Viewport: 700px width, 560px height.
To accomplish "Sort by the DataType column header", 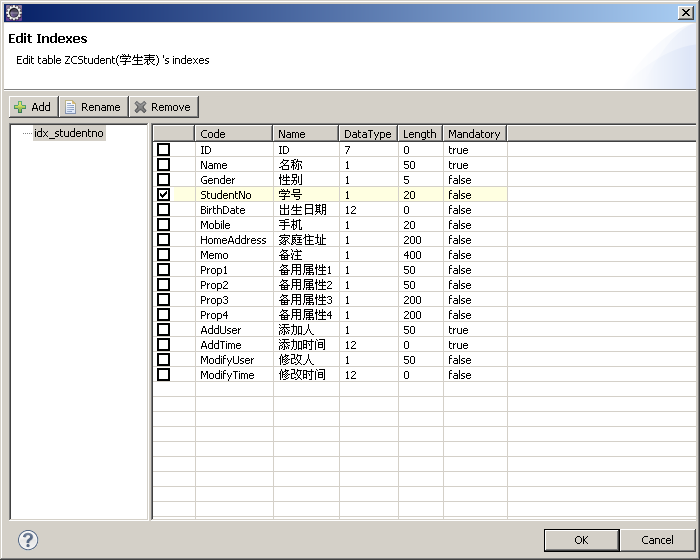I will (x=367, y=133).
